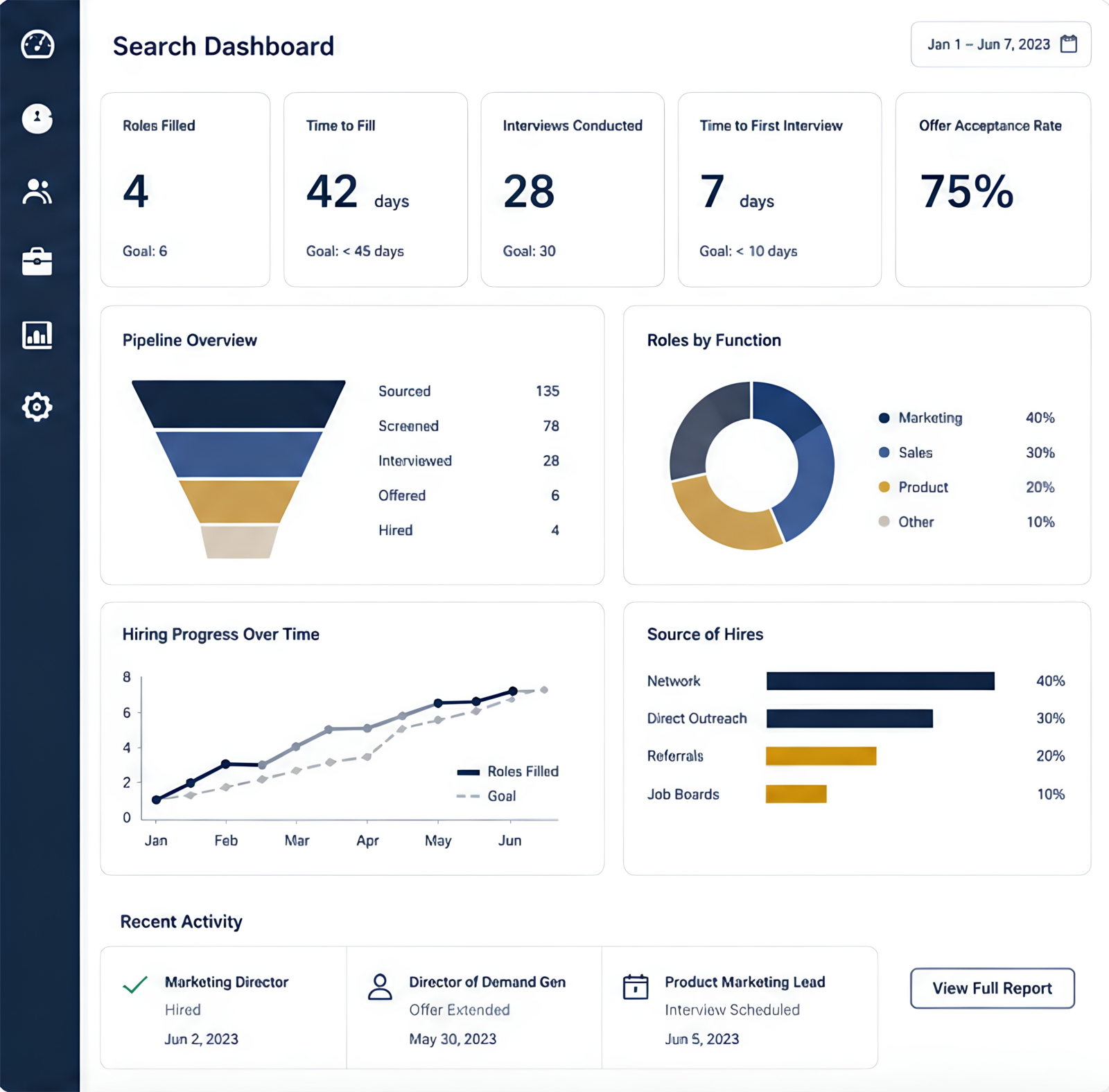Open the Roles Filled metric card
Viewport: 1109px width, 1092px height.
pos(185,189)
